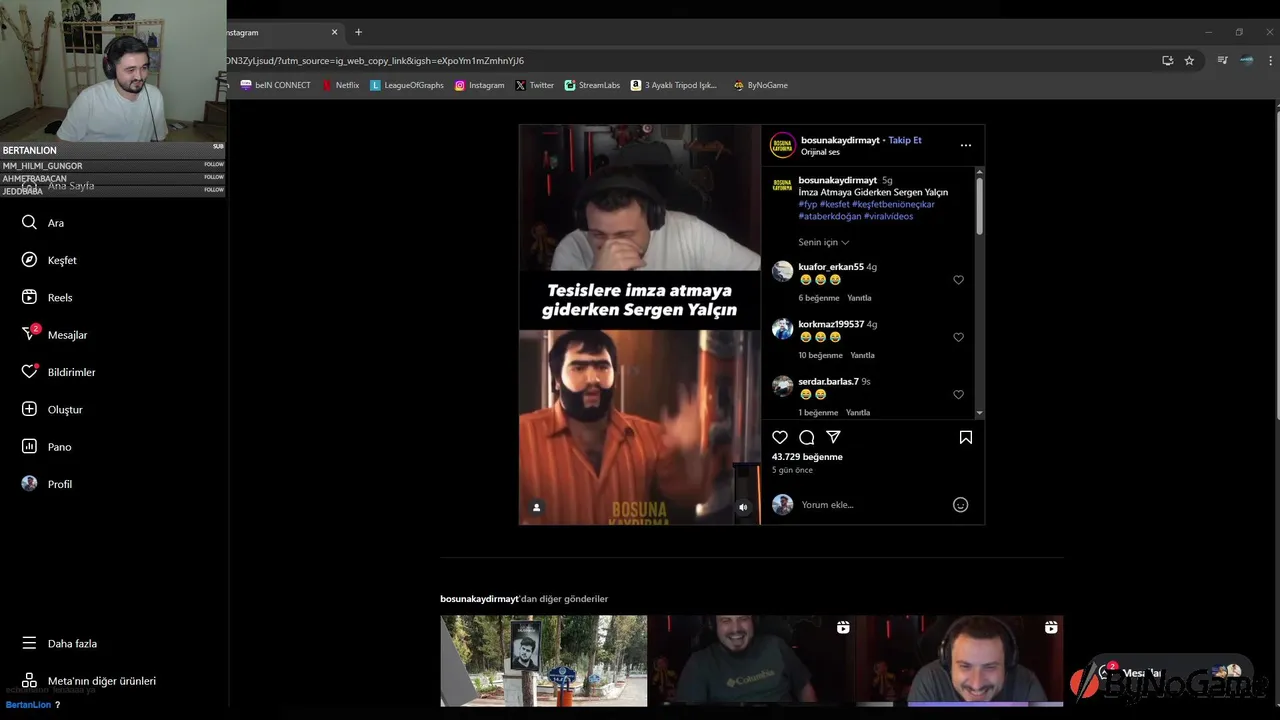This screenshot has height=720, width=1280.
Task: Reply to korkmaz199537 via Yanıtla
Action: click(862, 355)
